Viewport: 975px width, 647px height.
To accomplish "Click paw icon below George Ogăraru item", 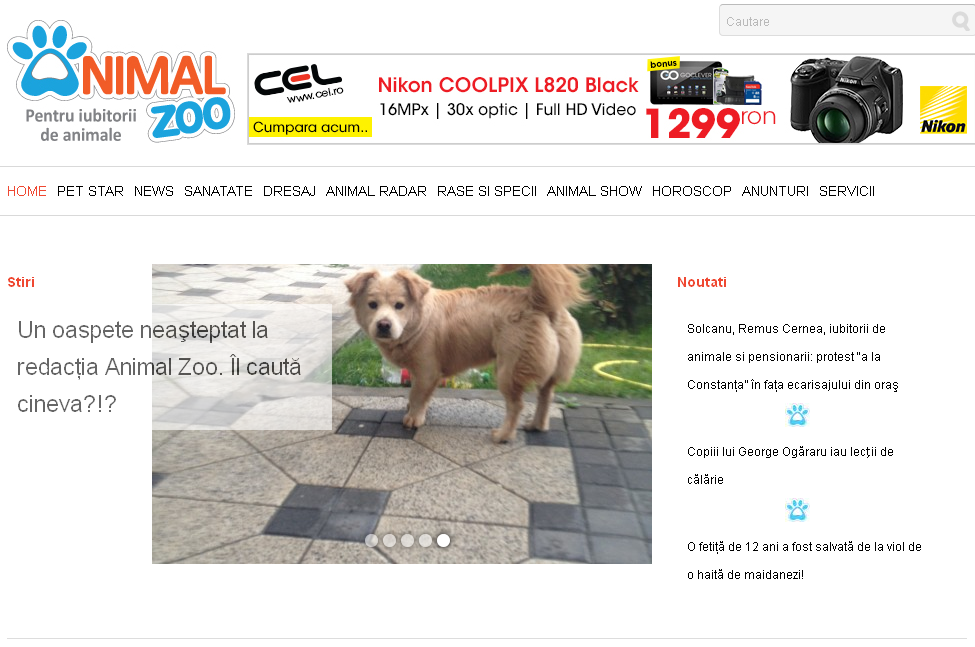I will click(x=797, y=510).
